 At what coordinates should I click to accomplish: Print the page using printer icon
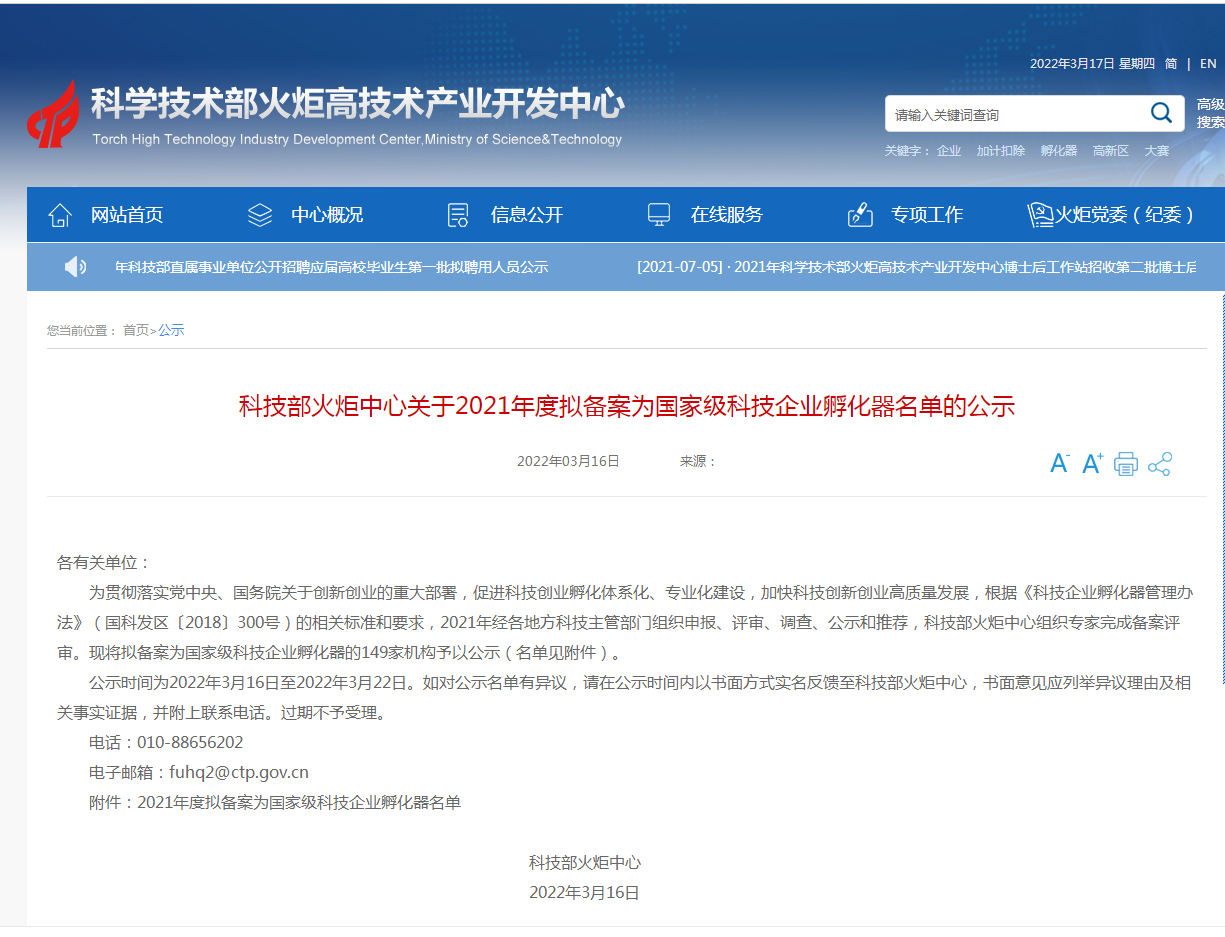point(1126,464)
